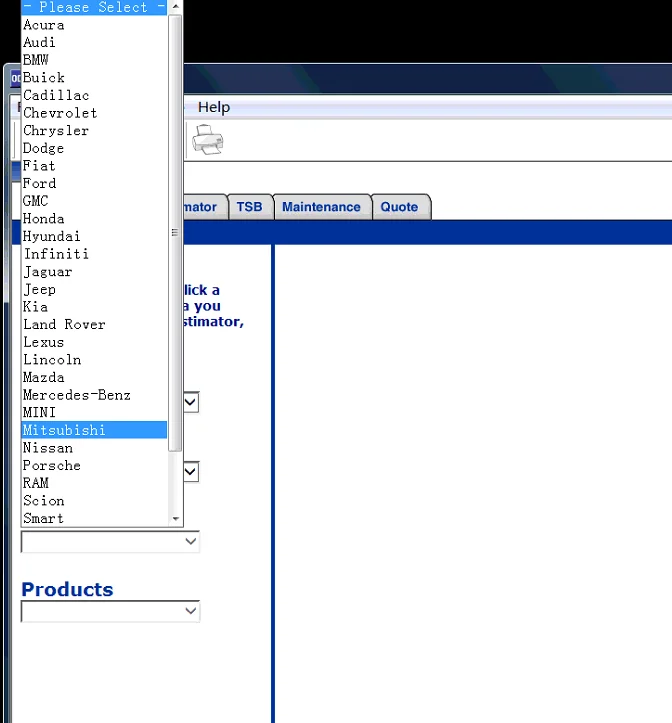Click the first partially hidden dropdown arrow

191,403
